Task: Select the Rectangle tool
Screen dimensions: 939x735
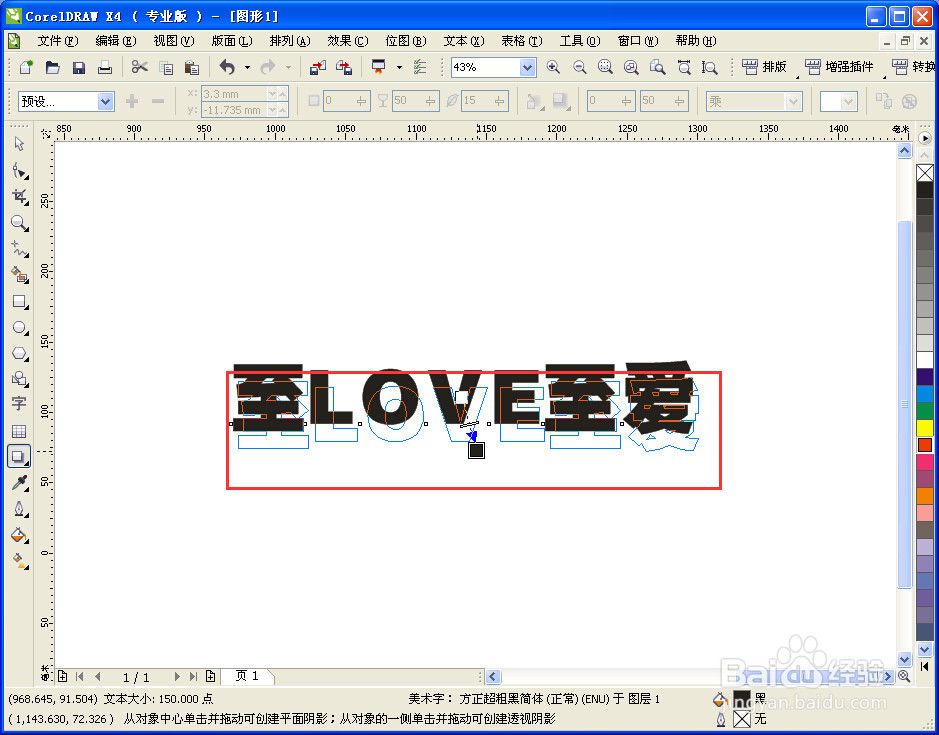Action: pos(20,302)
